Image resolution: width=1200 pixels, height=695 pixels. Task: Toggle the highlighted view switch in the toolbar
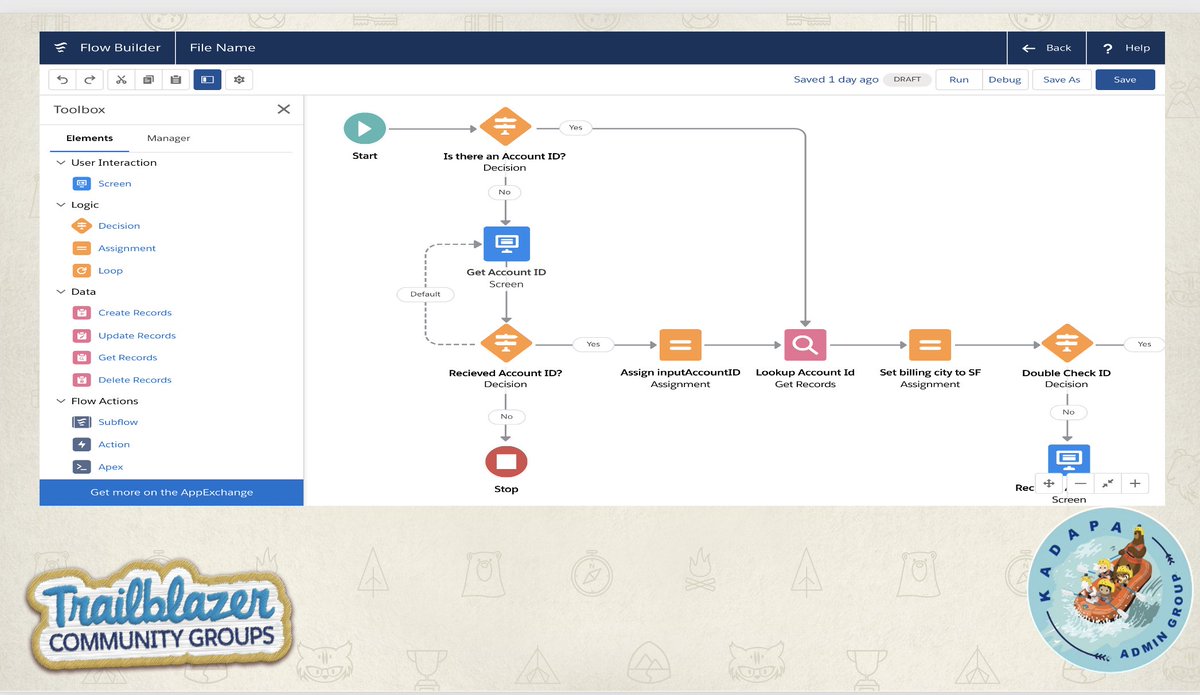(207, 79)
